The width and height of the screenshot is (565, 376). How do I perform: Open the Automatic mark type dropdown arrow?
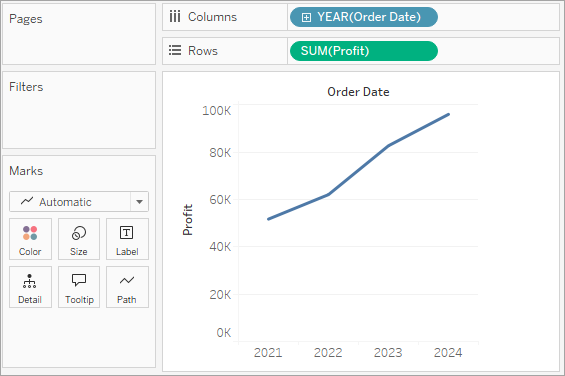tap(139, 202)
